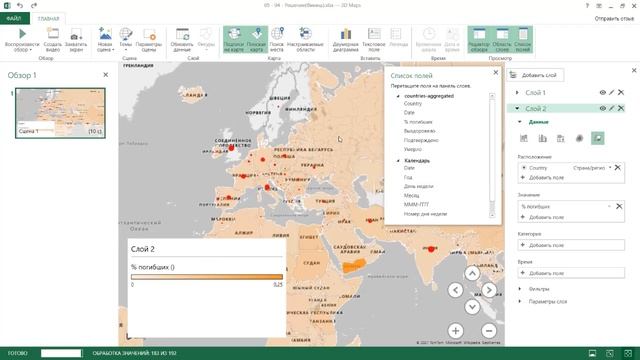The width and height of the screenshot is (640, 360).
Task: Rename Слой 1 with pencil icon
Action: (x=611, y=93)
